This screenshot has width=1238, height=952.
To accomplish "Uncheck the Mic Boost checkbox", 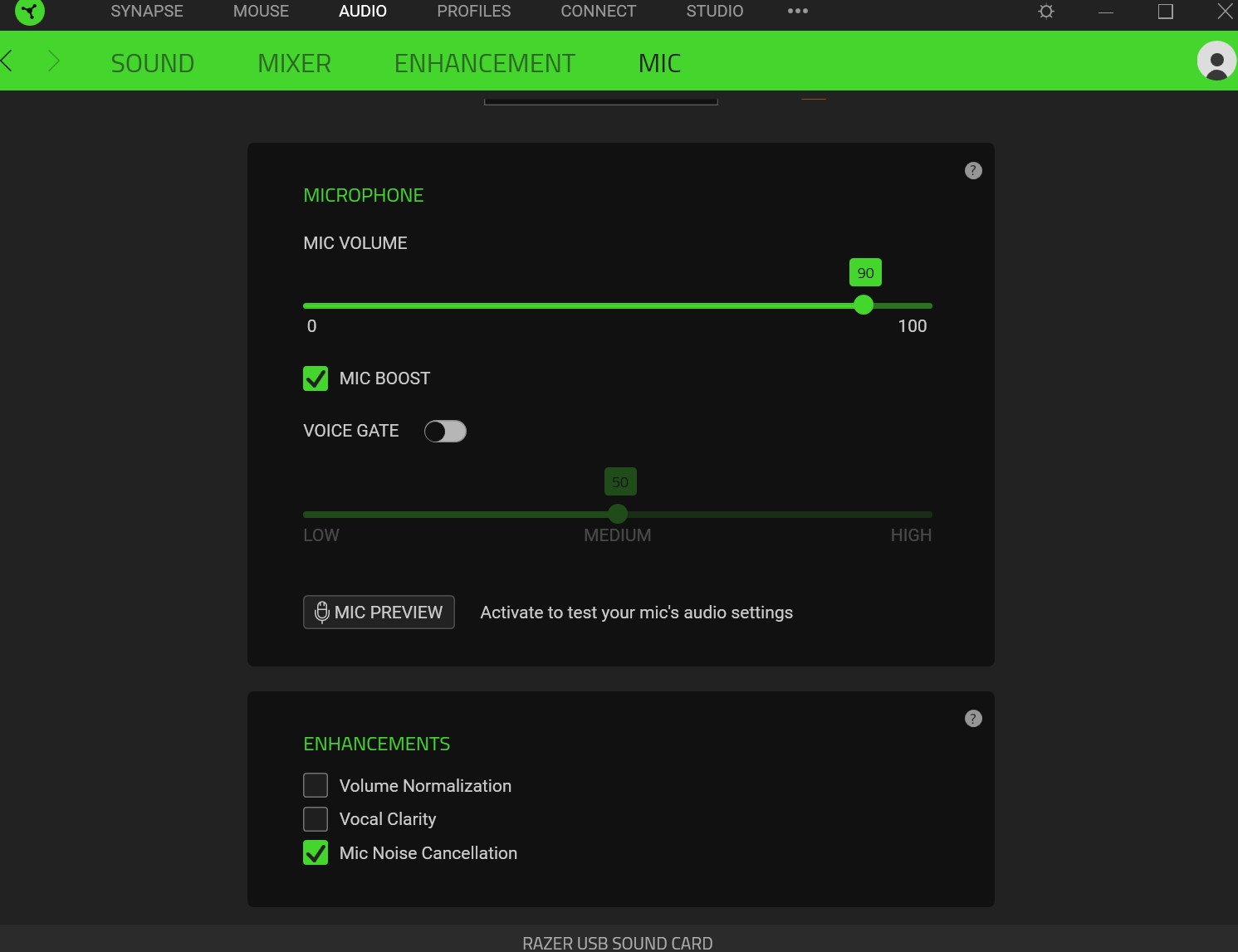I will [316, 378].
